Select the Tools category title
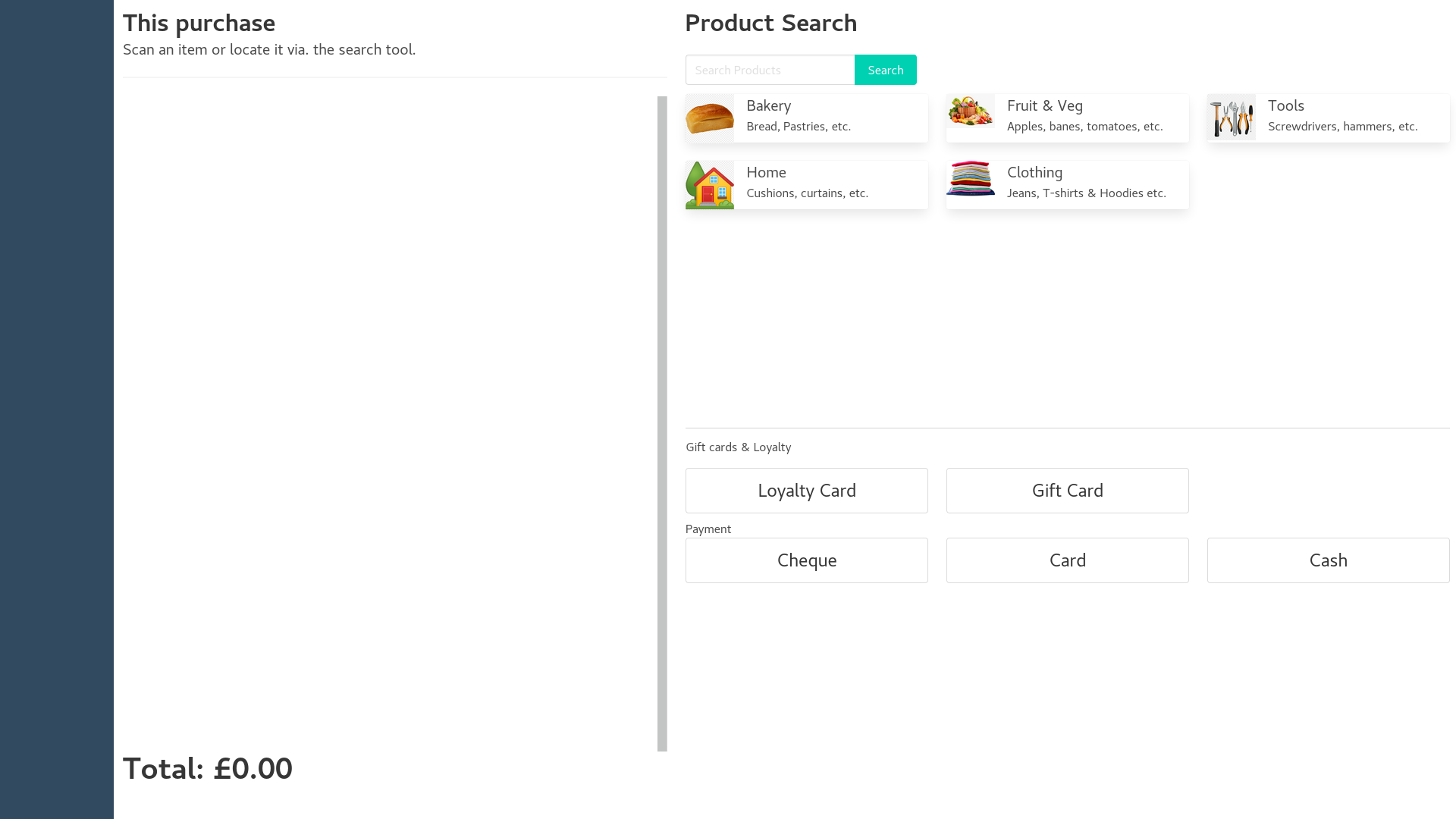This screenshot has height=819, width=1456. 1285,106
